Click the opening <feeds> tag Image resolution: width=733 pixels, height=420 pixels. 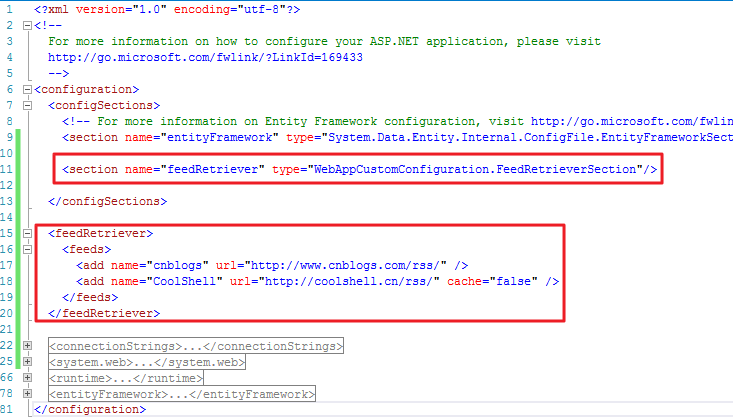(x=86, y=249)
